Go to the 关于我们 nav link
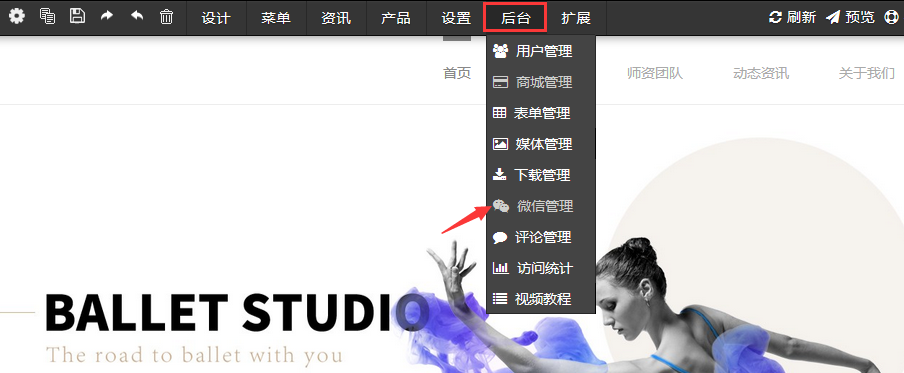This screenshot has height=373, width=904. (x=867, y=74)
